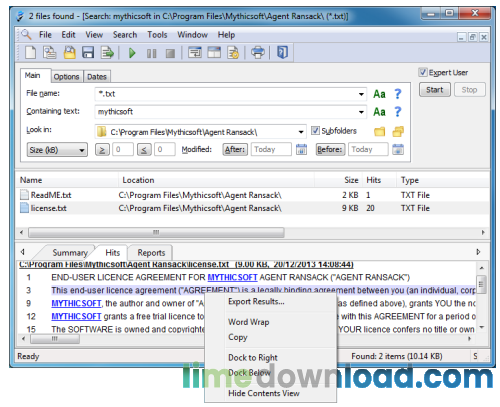This screenshot has height=407, width=500.
Task: Click the license.txt file icon
Action: 24,208
